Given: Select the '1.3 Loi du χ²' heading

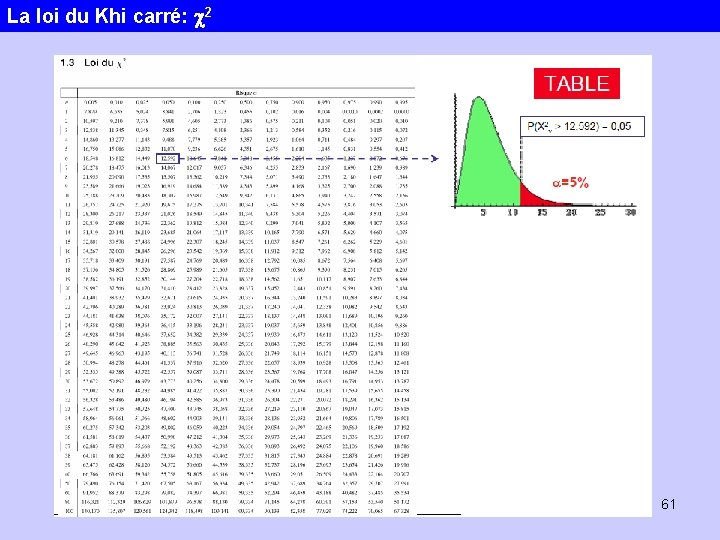Looking at the screenshot, I should pyautogui.click(x=93, y=63).
